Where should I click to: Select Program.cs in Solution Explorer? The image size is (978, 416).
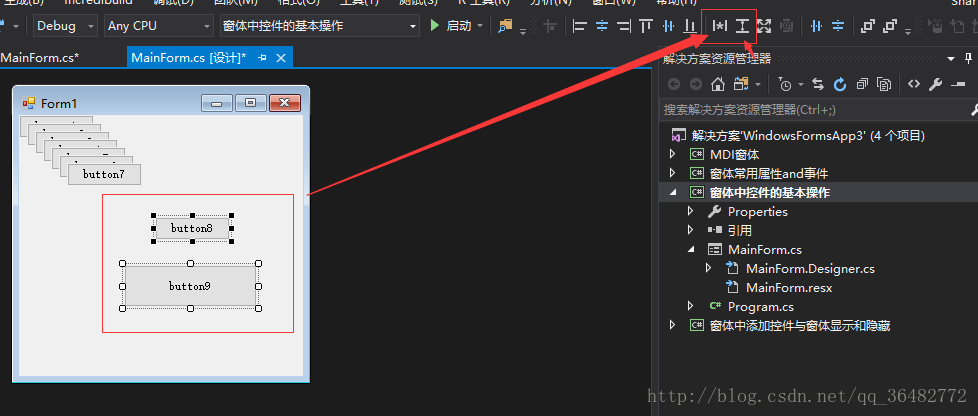pos(760,307)
